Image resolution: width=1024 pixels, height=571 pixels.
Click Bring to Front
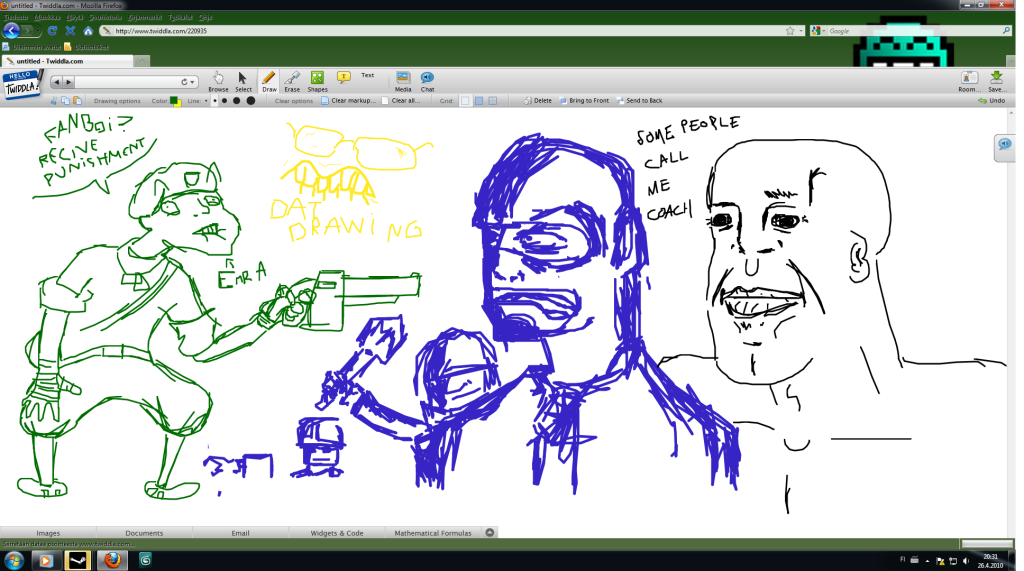tap(584, 101)
